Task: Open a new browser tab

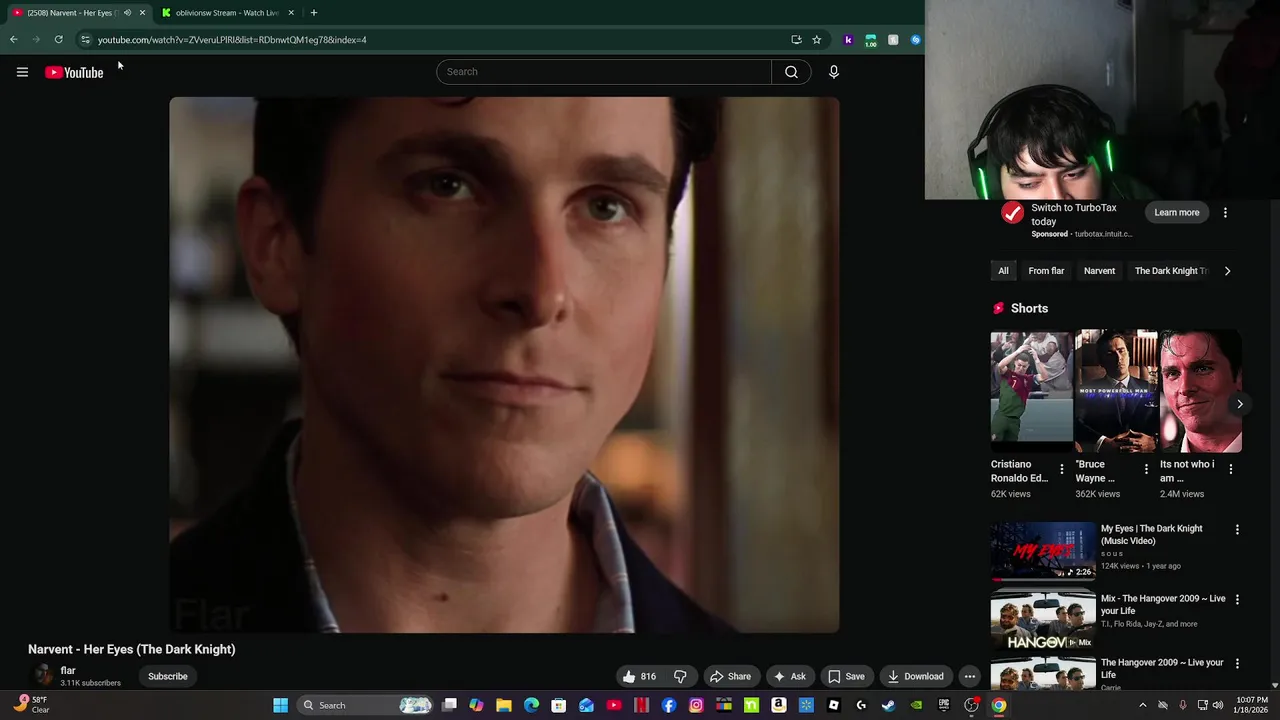Action: point(314,13)
